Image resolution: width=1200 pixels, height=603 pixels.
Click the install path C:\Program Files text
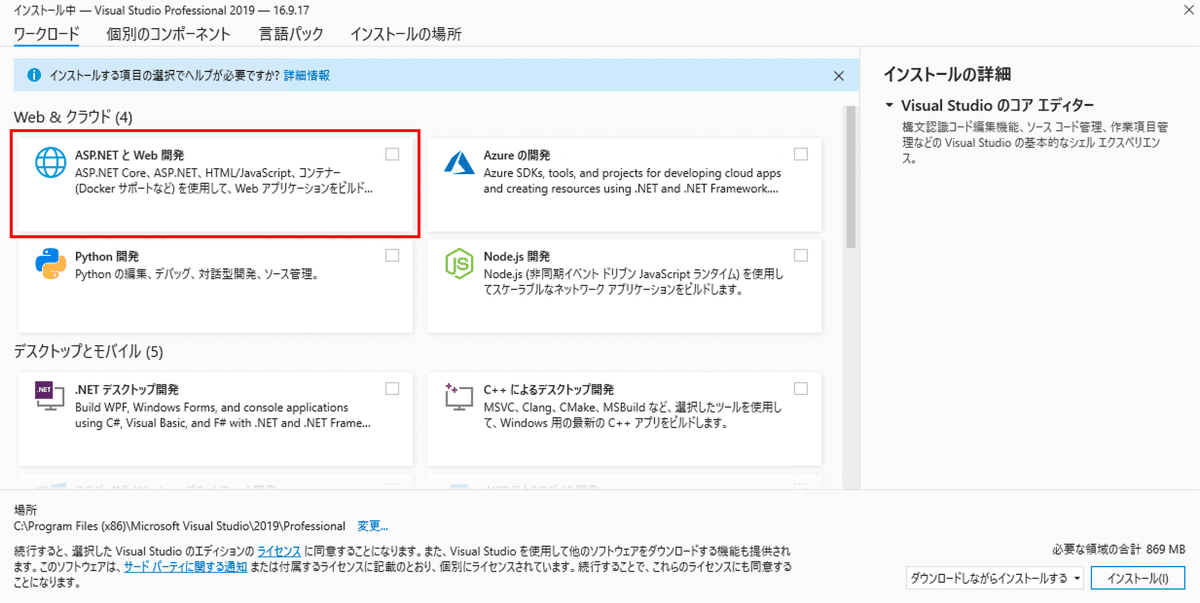click(180, 526)
